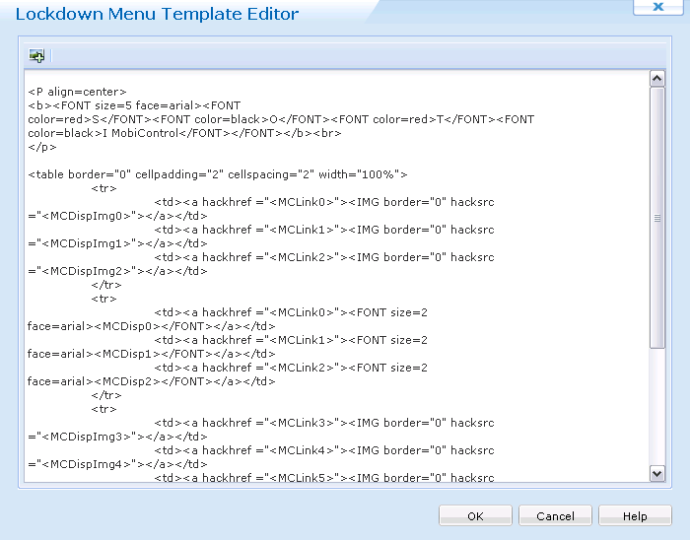Click the text '="<MCDispImg2>"></a></td>'
The height and width of the screenshot is (540, 690).
117,271
